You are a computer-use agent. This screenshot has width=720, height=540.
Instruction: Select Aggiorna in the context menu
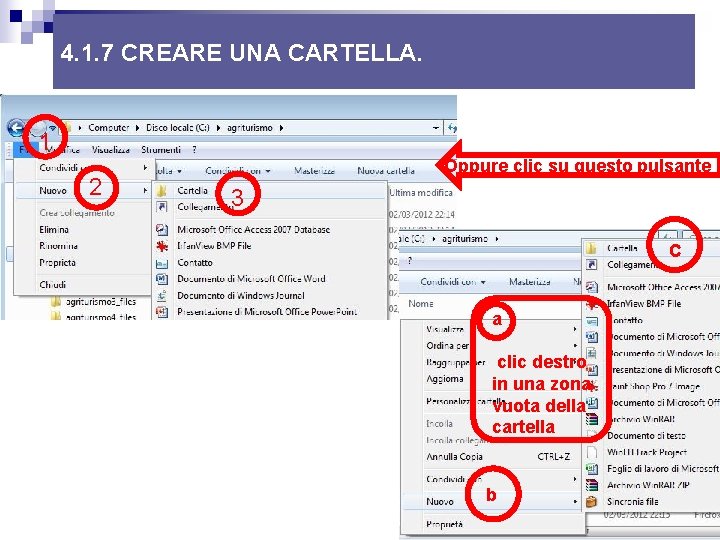(444, 379)
